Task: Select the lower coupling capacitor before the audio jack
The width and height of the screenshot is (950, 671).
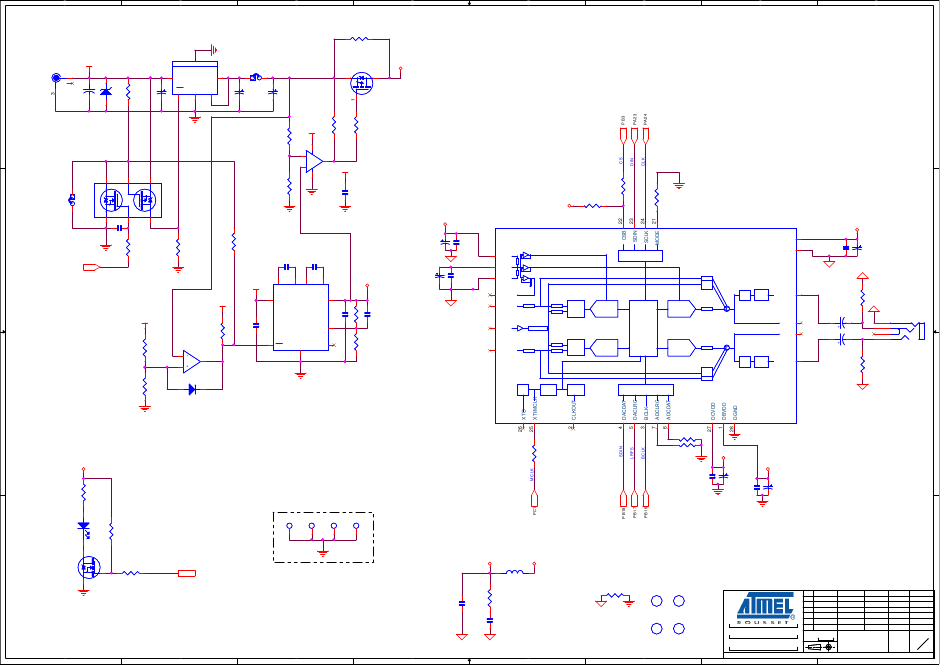Action: click(x=842, y=340)
